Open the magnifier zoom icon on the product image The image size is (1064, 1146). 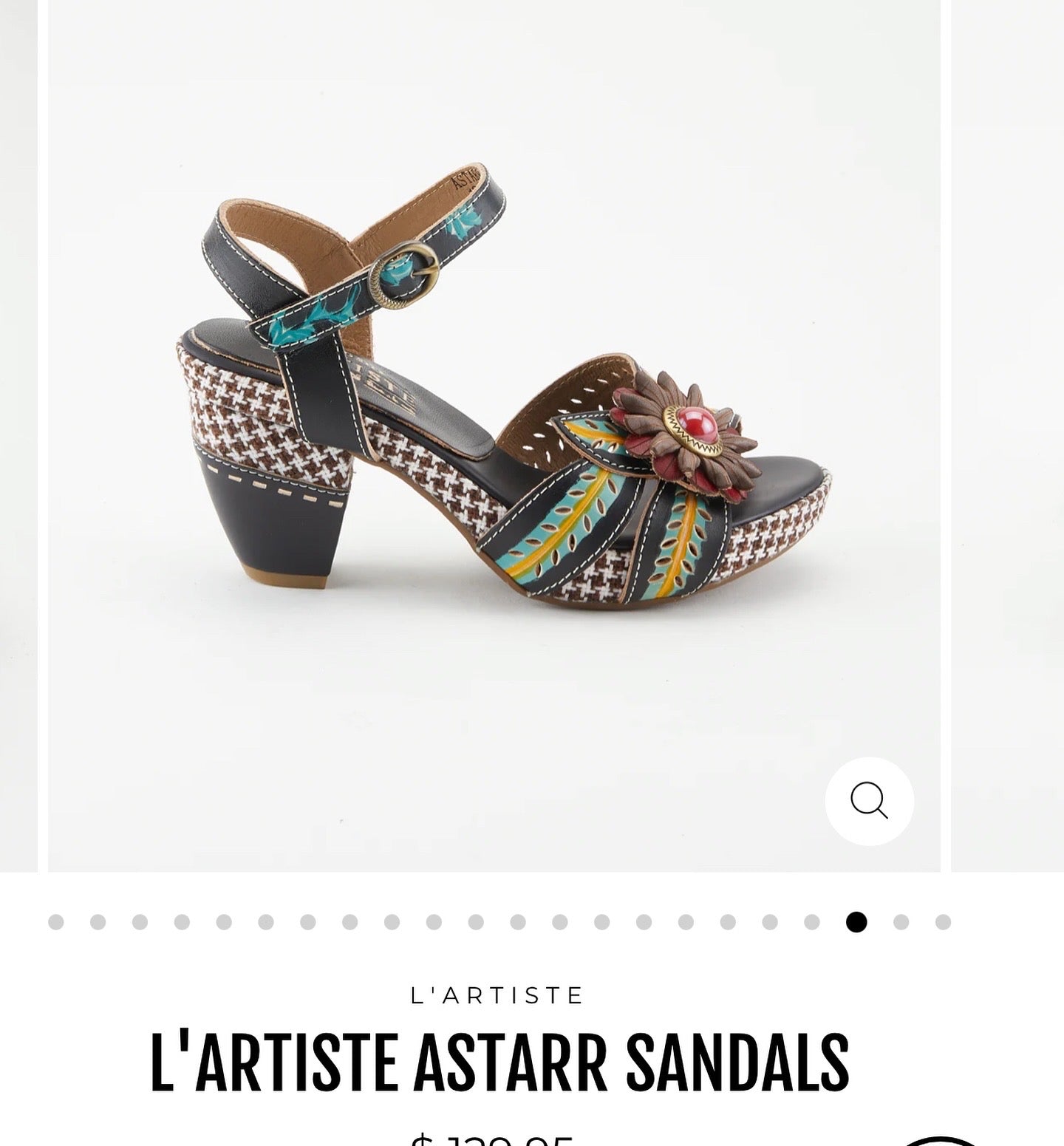[870, 801]
